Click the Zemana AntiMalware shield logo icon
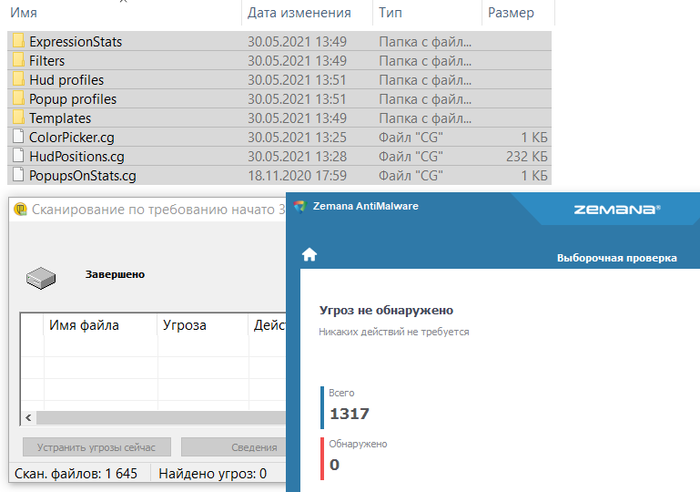 300,206
